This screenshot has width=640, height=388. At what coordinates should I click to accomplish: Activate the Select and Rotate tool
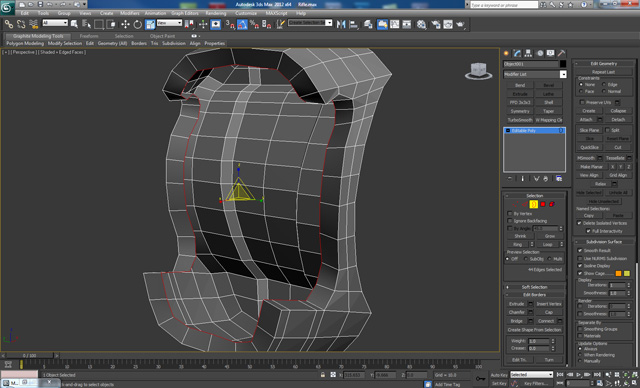tap(138, 24)
